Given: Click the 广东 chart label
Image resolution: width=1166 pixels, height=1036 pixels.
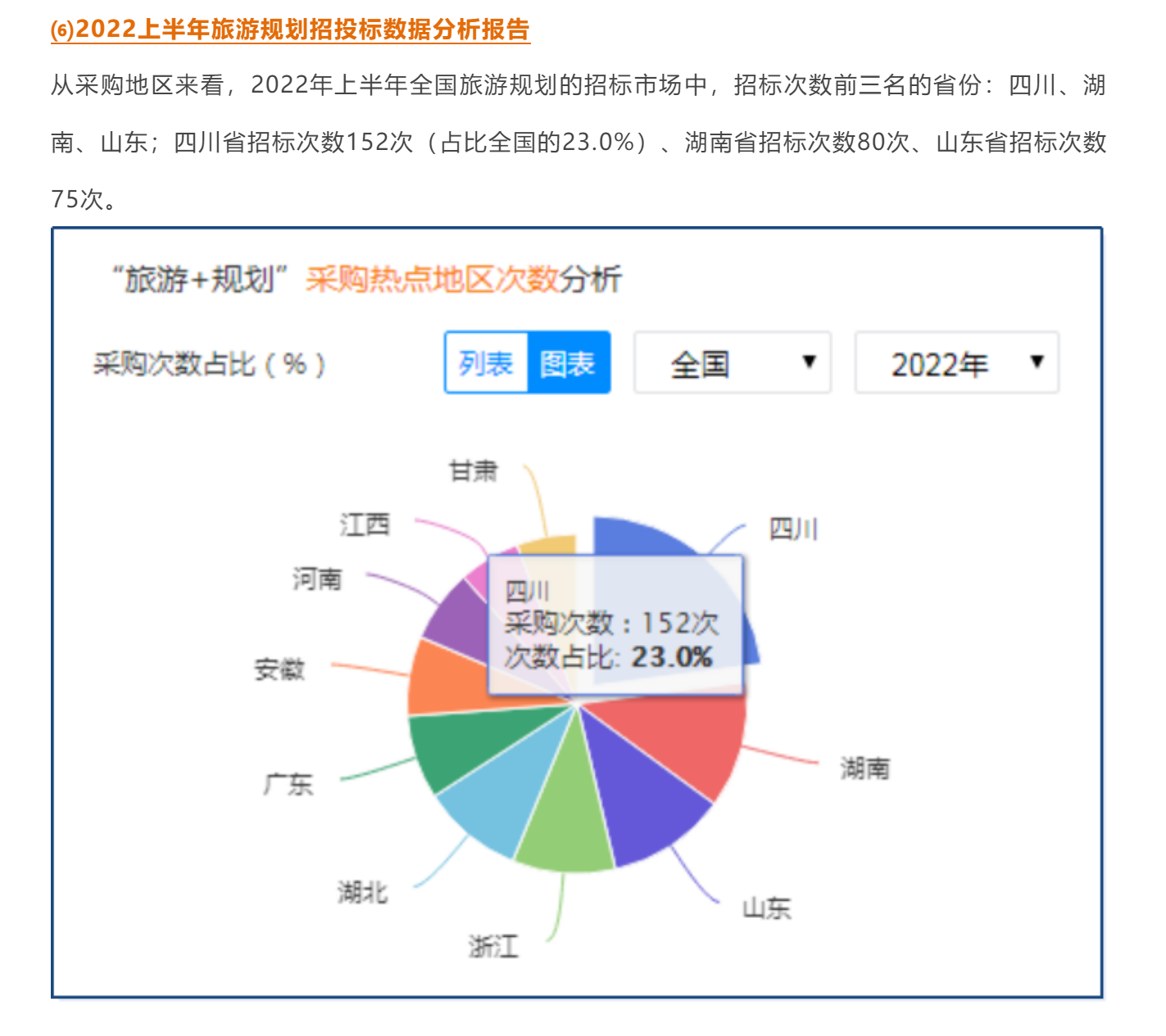Looking at the screenshot, I should tap(288, 784).
